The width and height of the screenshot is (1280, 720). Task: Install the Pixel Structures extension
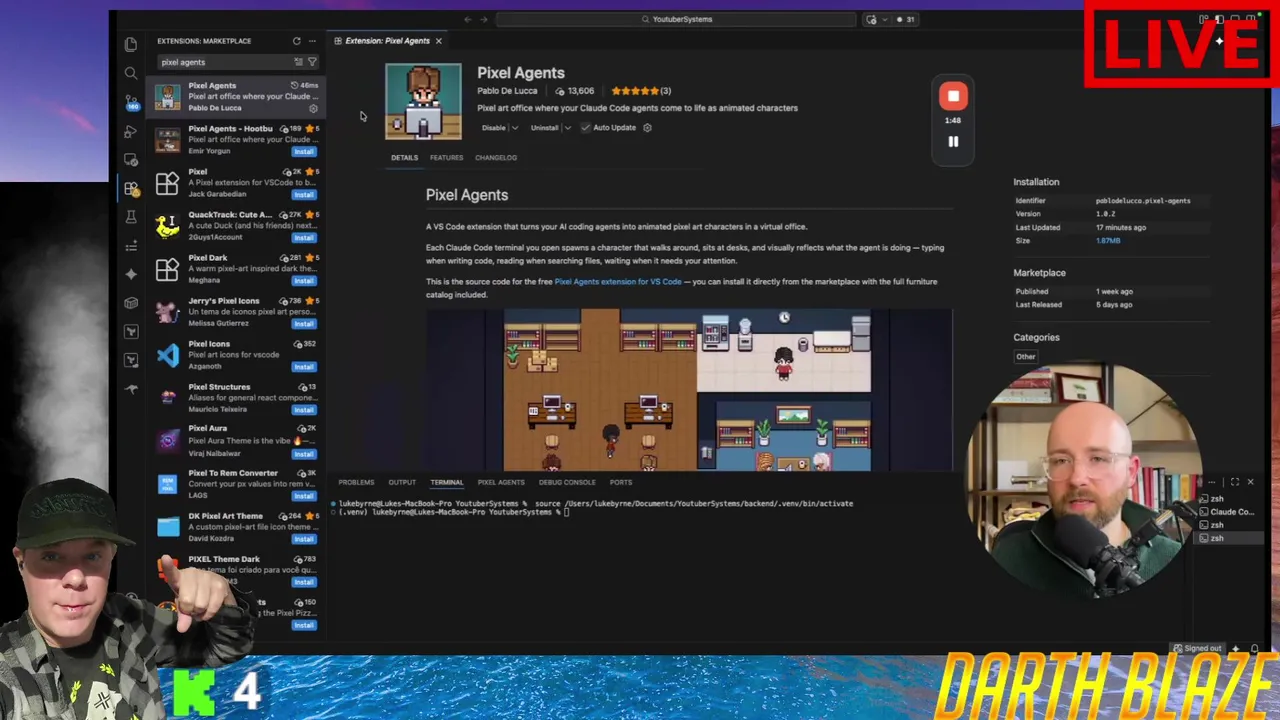(x=304, y=409)
